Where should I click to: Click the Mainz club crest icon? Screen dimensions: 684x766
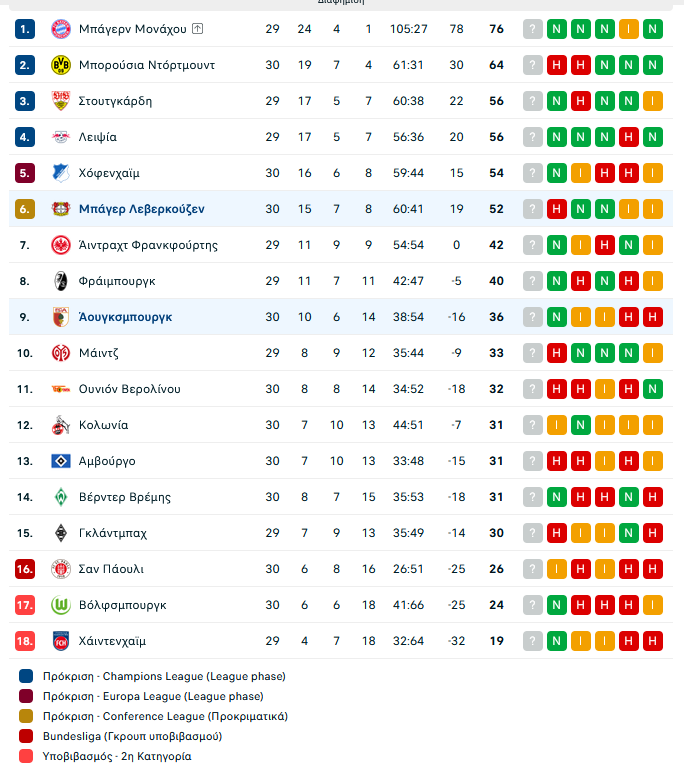[61, 353]
